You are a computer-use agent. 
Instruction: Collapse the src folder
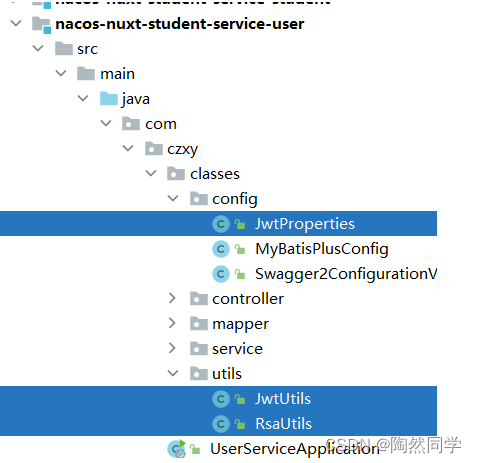pyautogui.click(x=38, y=49)
